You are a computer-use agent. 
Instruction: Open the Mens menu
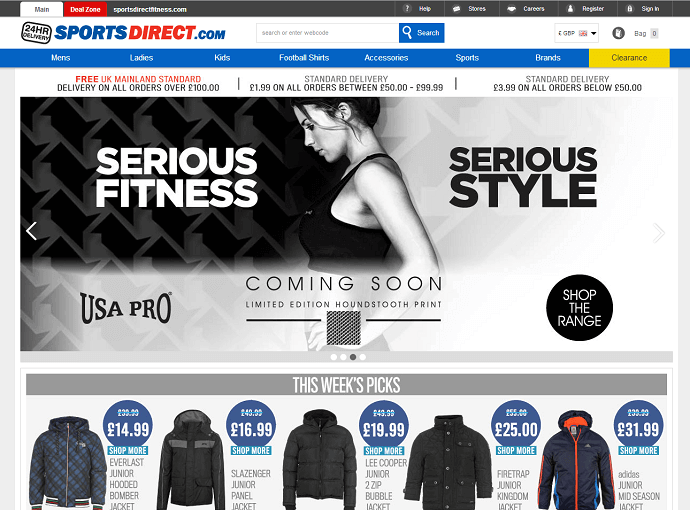pyautogui.click(x=61, y=58)
